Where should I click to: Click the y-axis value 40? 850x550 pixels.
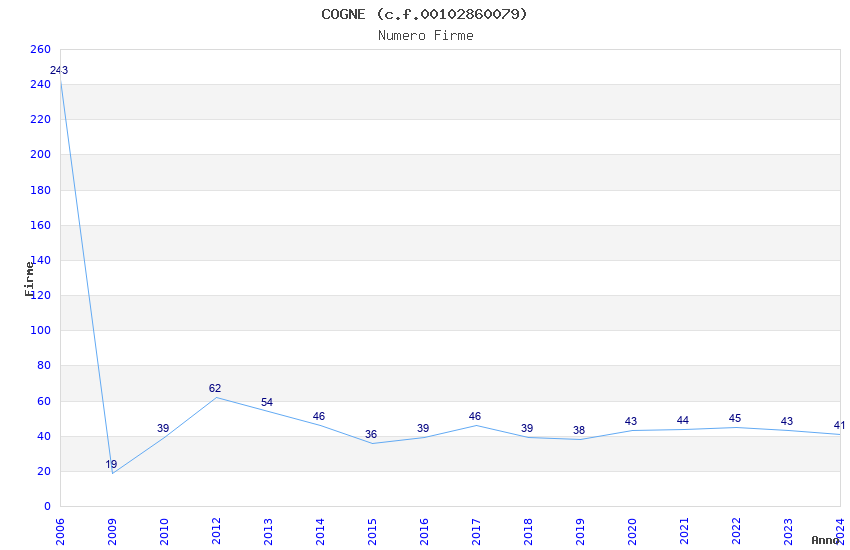coord(44,437)
